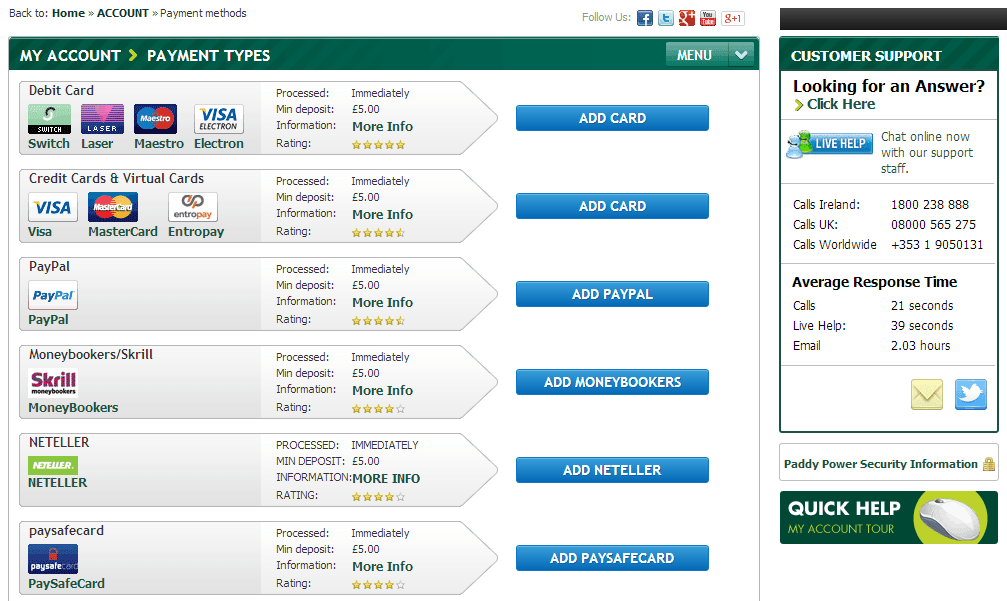The image size is (1007, 601).
Task: Expand the MENU dropdown arrow
Action: point(740,55)
